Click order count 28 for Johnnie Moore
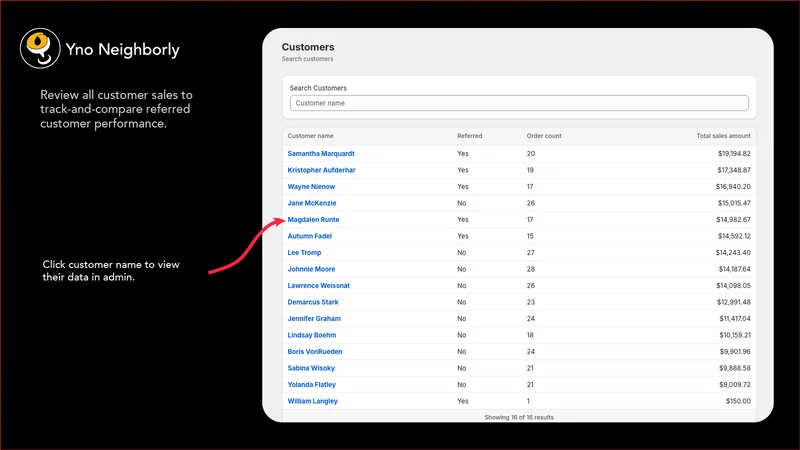 [531, 269]
